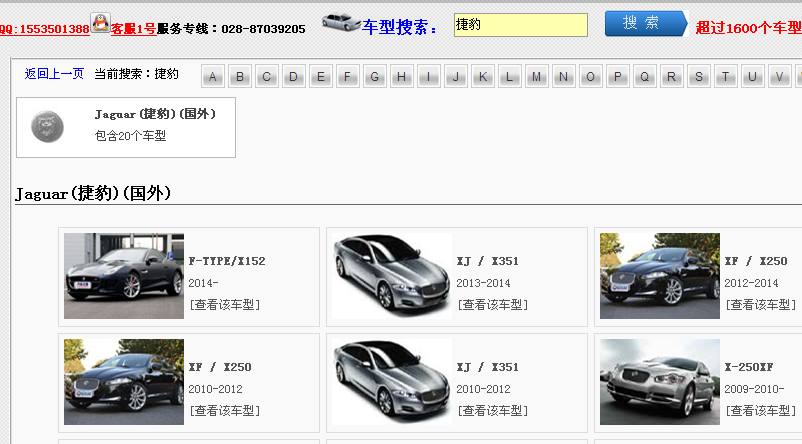Click the car icon beside 车型搜索

point(341,22)
